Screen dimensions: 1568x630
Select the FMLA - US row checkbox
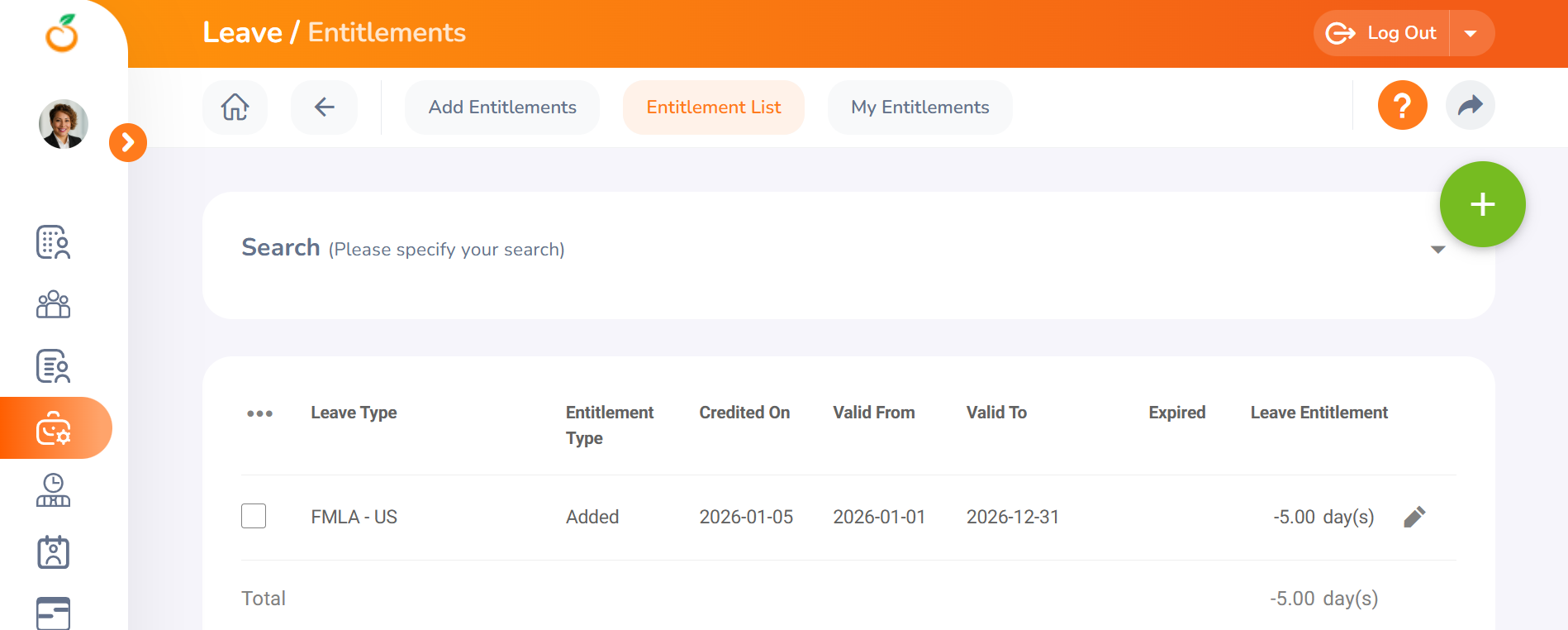(254, 516)
